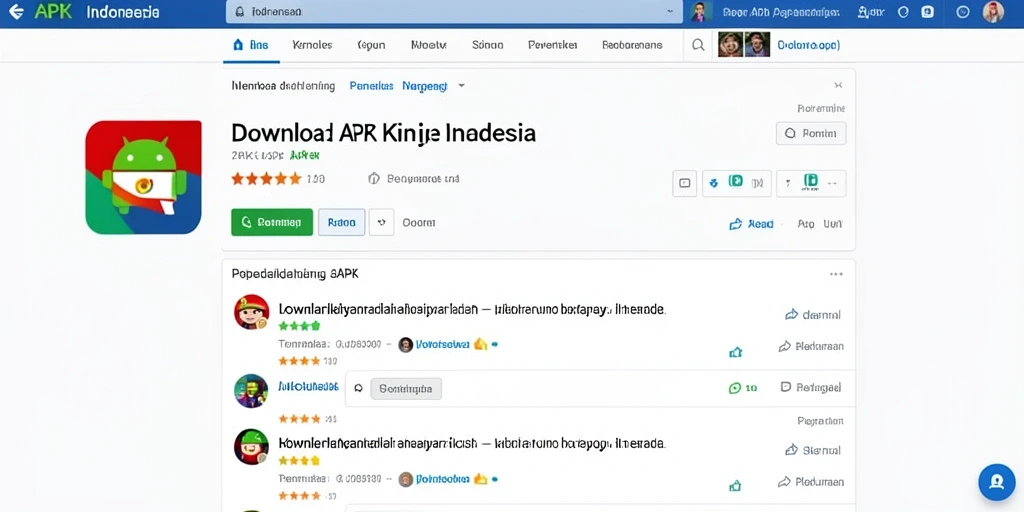Click the Ooorrt text link

[x=419, y=223]
